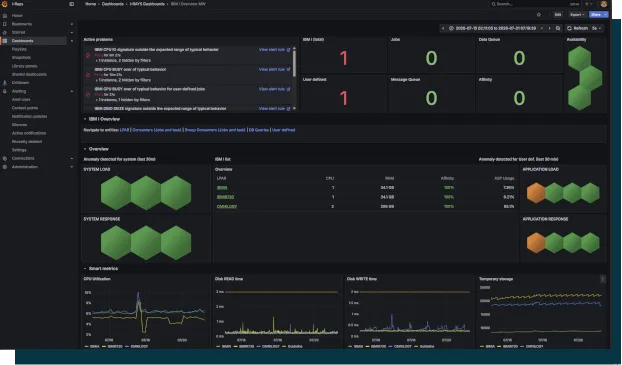The width and height of the screenshot is (622, 365).
Task: Click the Home breadcrumb link
Action: coord(90,4)
